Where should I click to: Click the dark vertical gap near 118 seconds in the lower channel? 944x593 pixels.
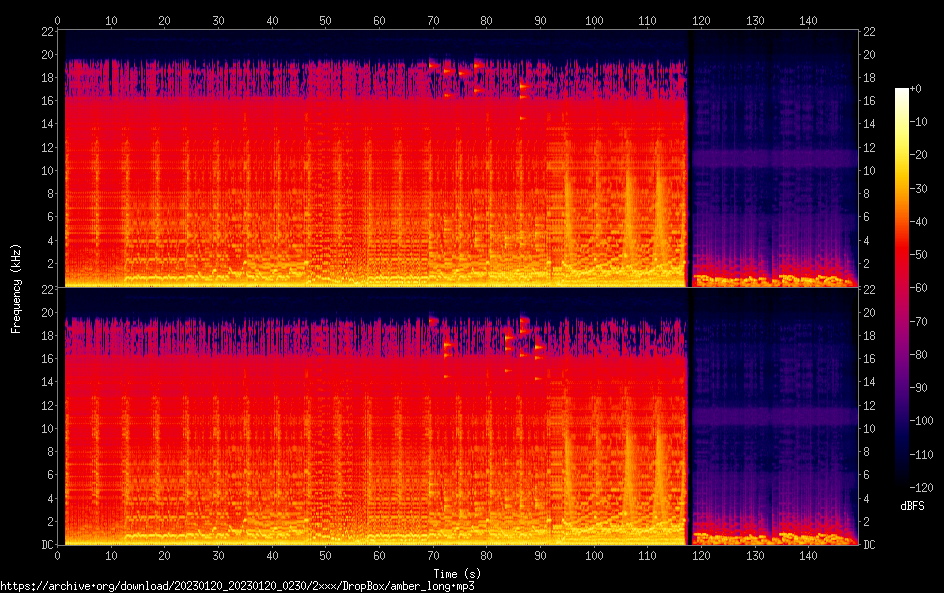[689, 420]
